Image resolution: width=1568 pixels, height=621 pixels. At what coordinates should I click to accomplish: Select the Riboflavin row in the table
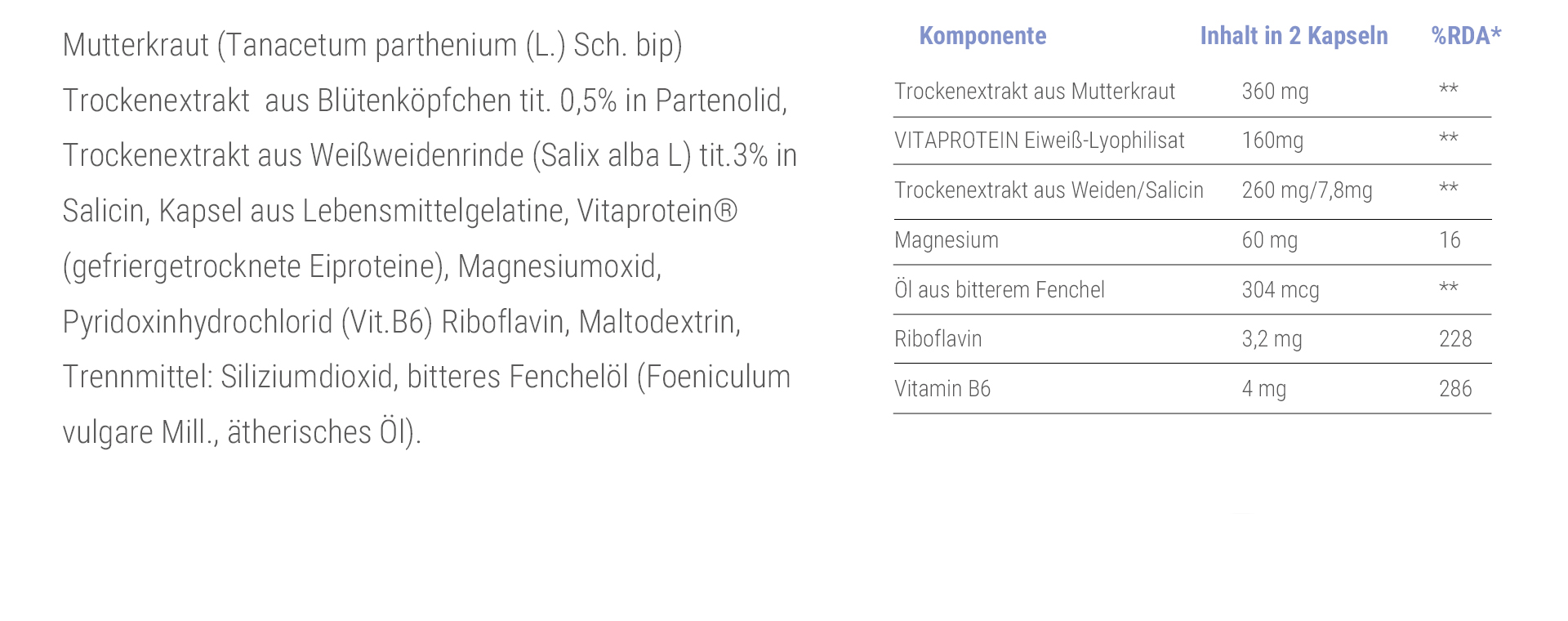pos(938,339)
